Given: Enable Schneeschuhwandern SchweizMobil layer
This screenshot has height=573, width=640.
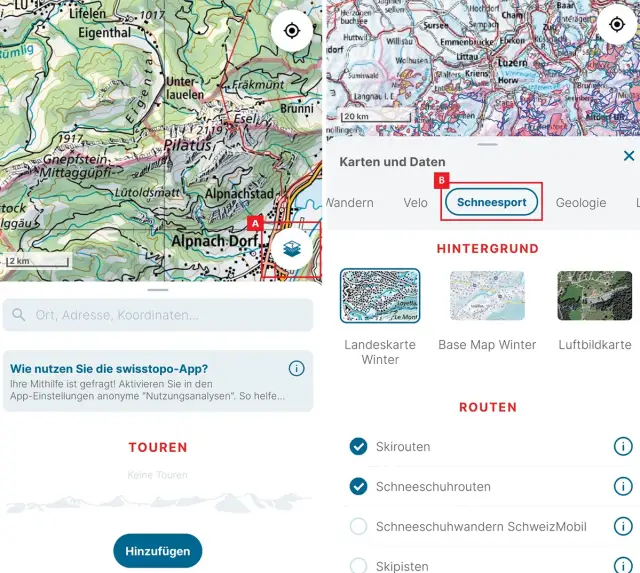Looking at the screenshot, I should coord(358,526).
